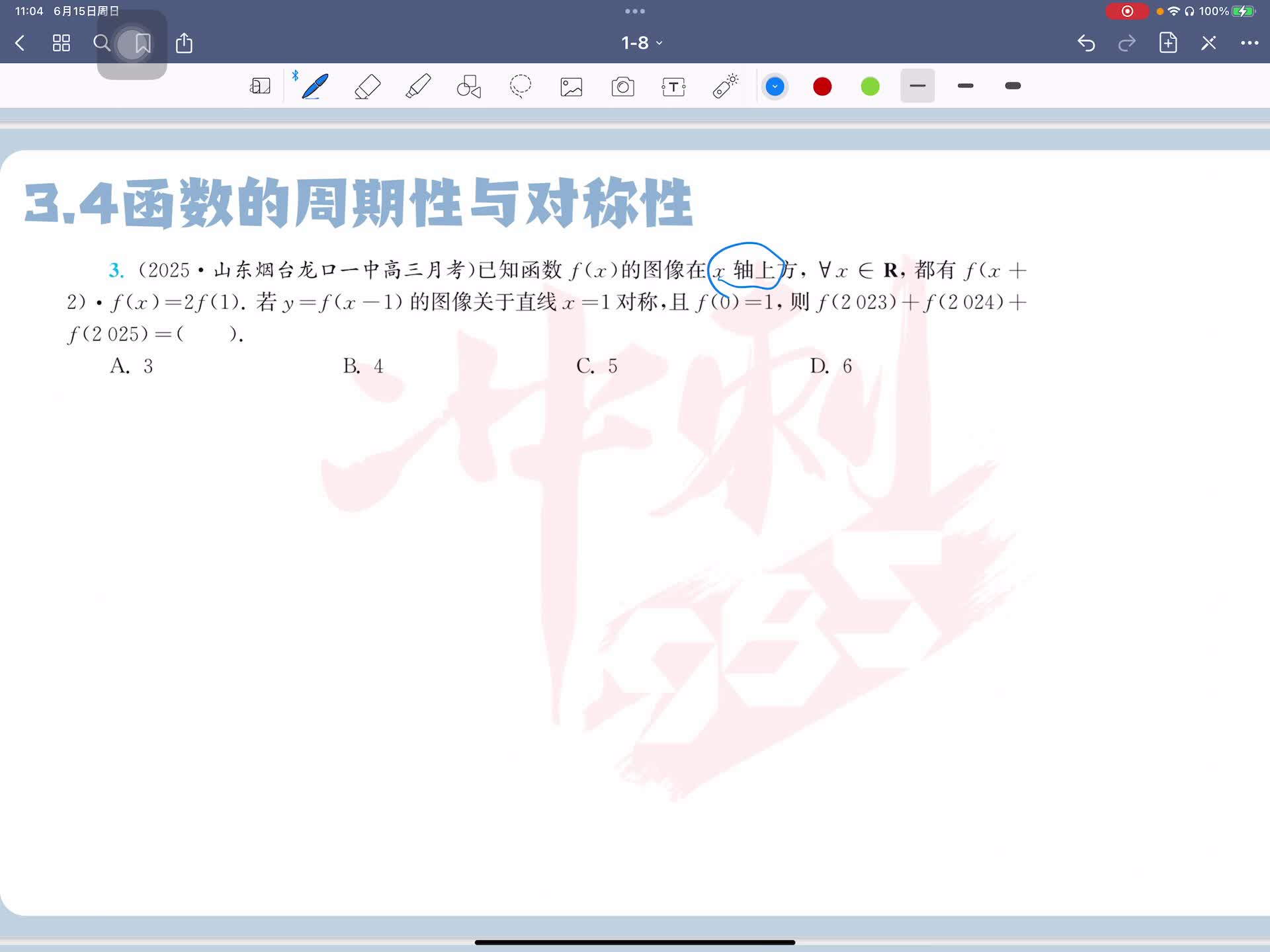Open the image insert tool
Viewport: 1270px width, 952px height.
click(571, 87)
